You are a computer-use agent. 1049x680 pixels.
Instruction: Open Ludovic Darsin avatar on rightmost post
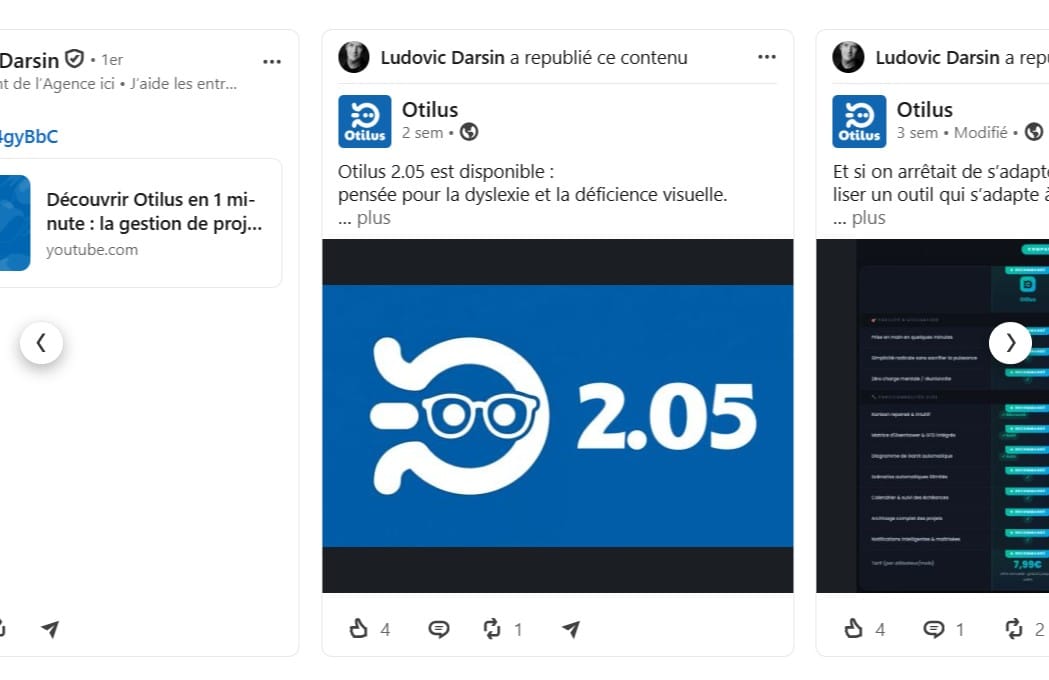[848, 57]
